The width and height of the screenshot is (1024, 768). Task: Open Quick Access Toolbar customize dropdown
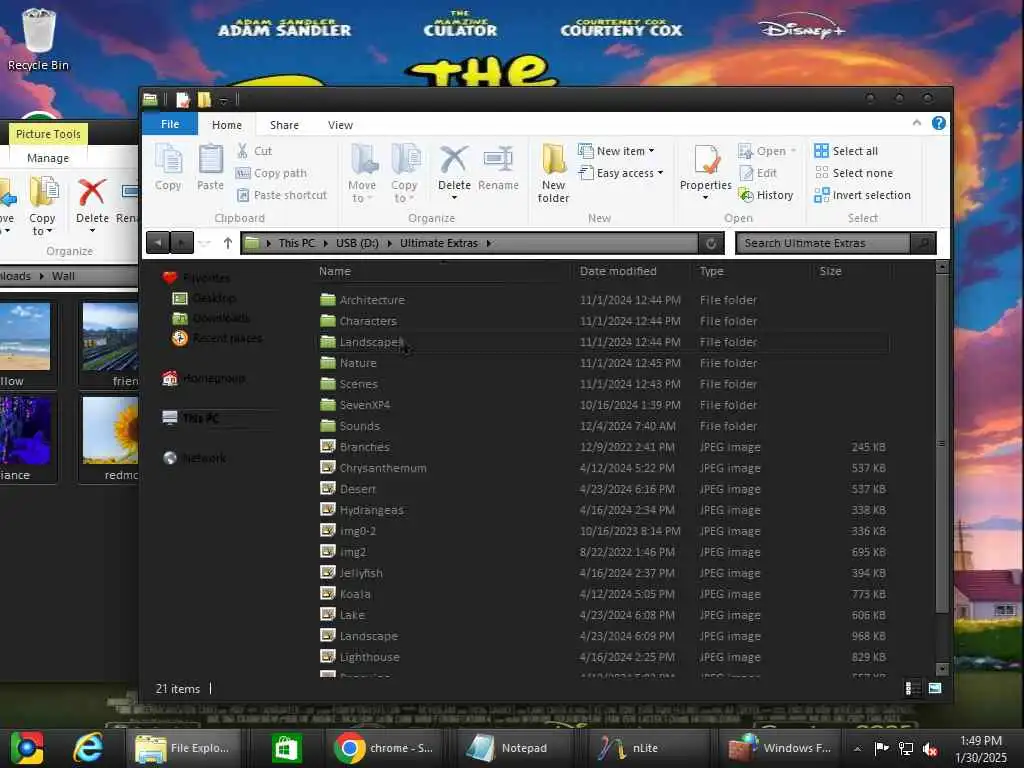coord(223,100)
